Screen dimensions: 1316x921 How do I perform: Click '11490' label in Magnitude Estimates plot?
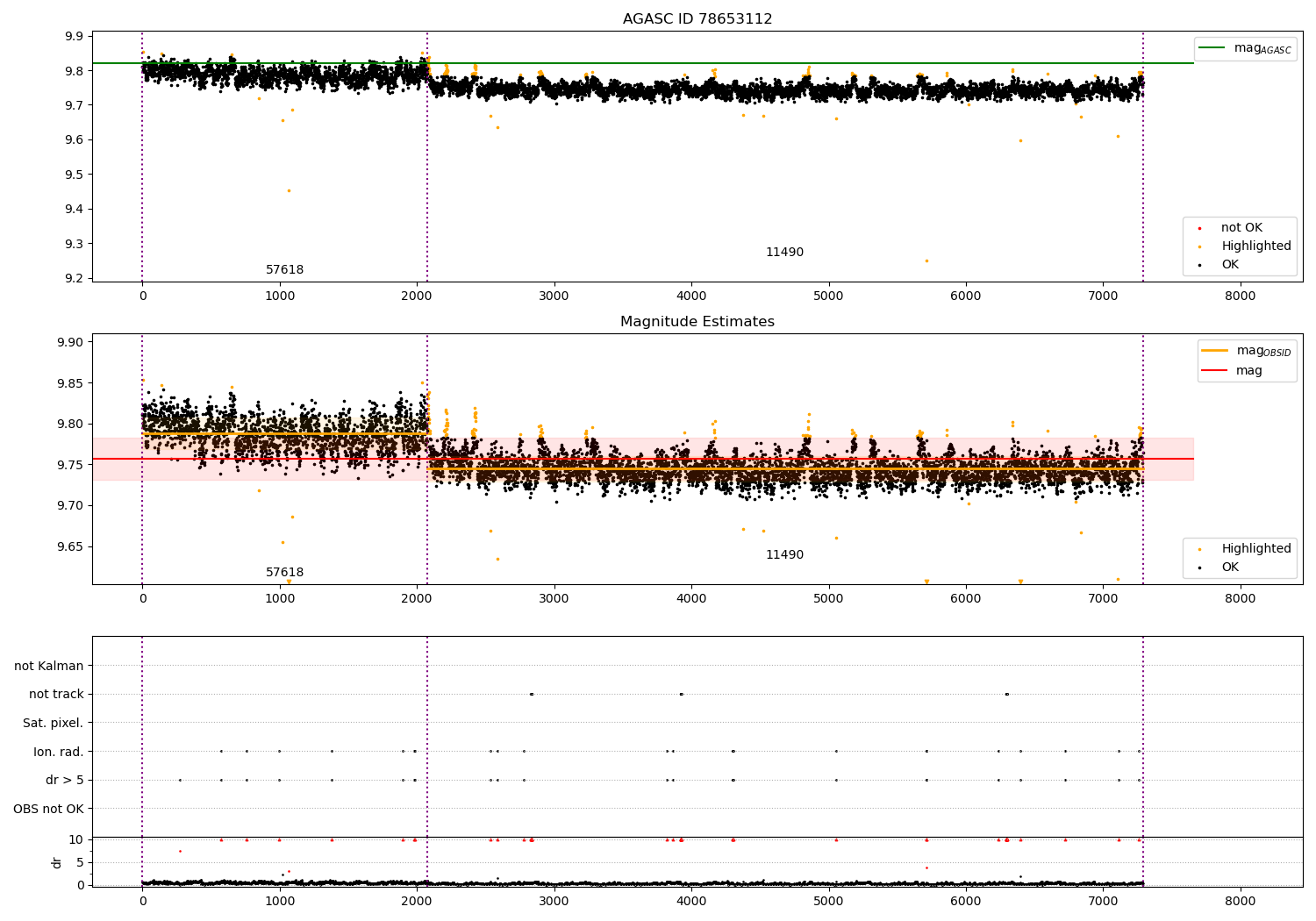click(x=784, y=555)
